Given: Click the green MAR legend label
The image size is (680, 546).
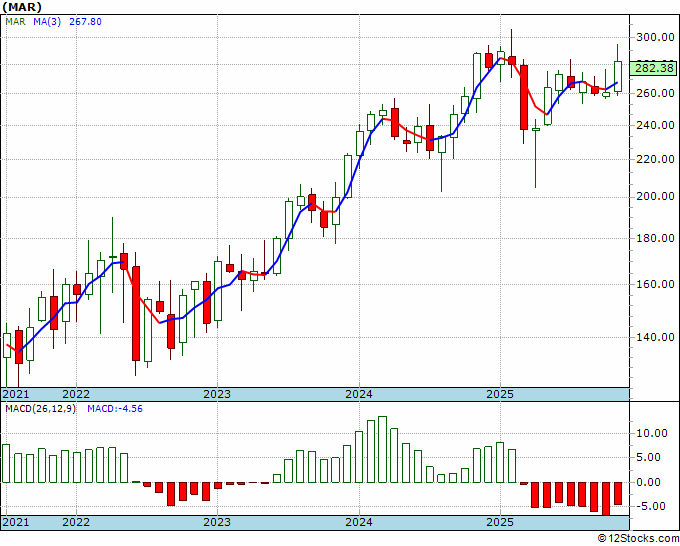Looking at the screenshot, I should (x=15, y=21).
